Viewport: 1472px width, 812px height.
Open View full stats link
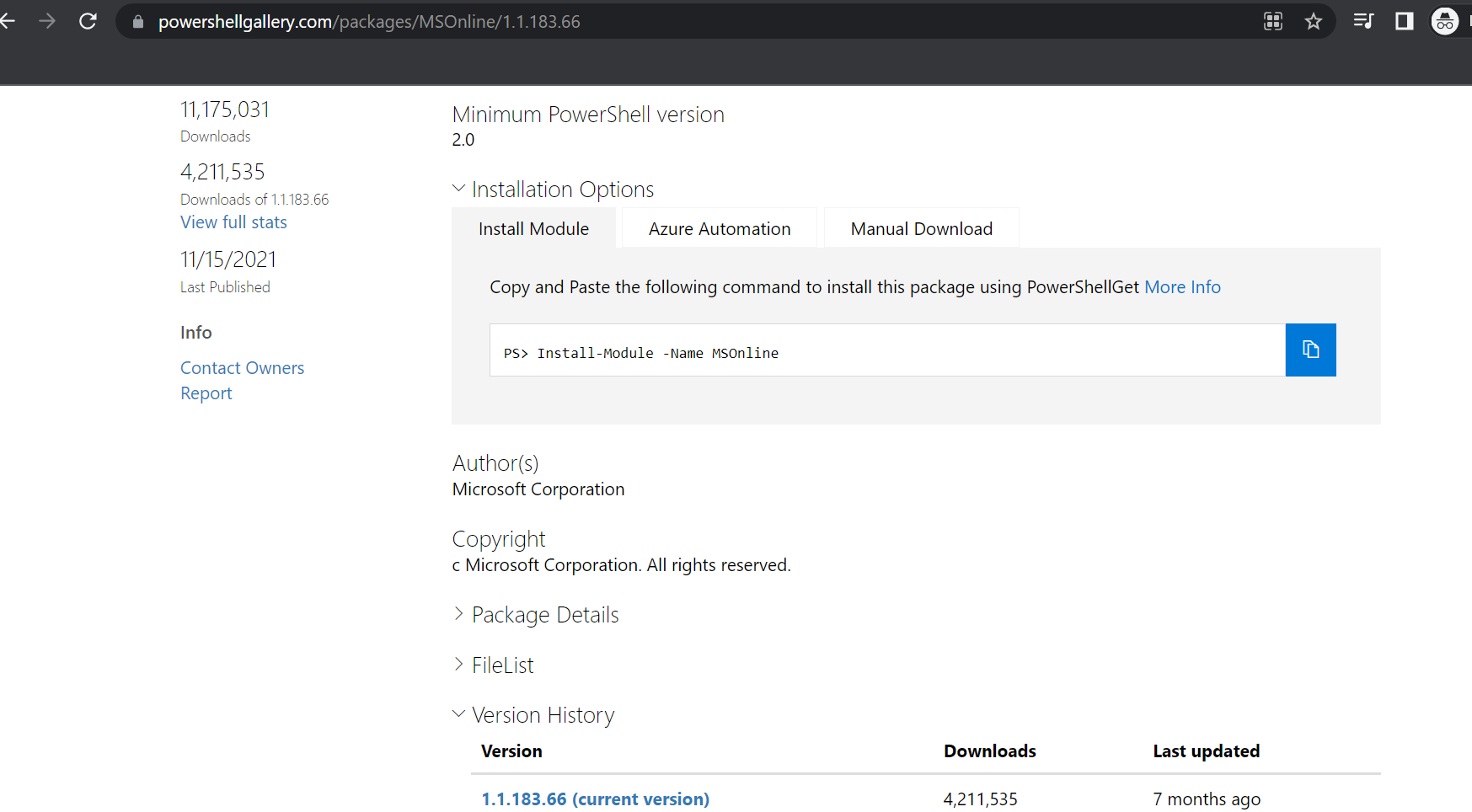click(233, 222)
